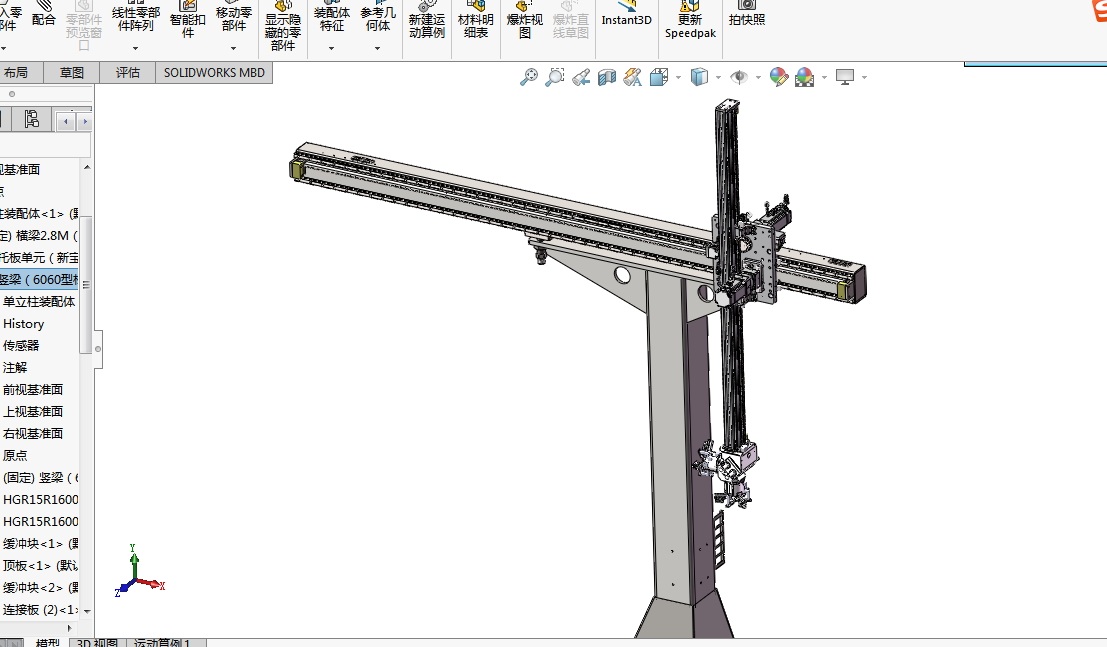Select the Zoom to Area tool

(x=554, y=77)
